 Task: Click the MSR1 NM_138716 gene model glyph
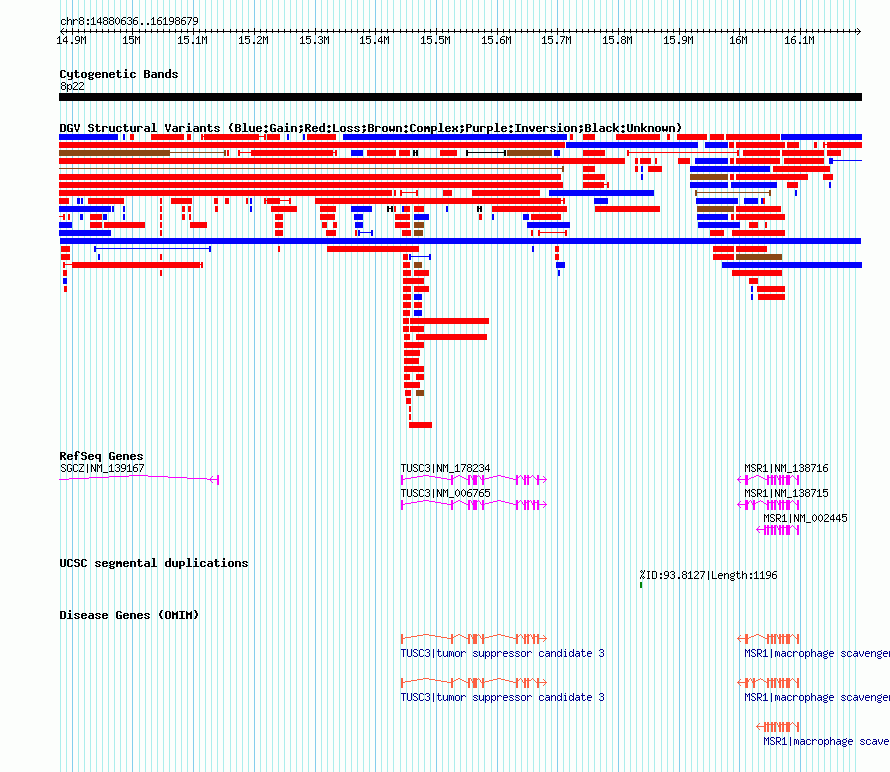coord(769,480)
